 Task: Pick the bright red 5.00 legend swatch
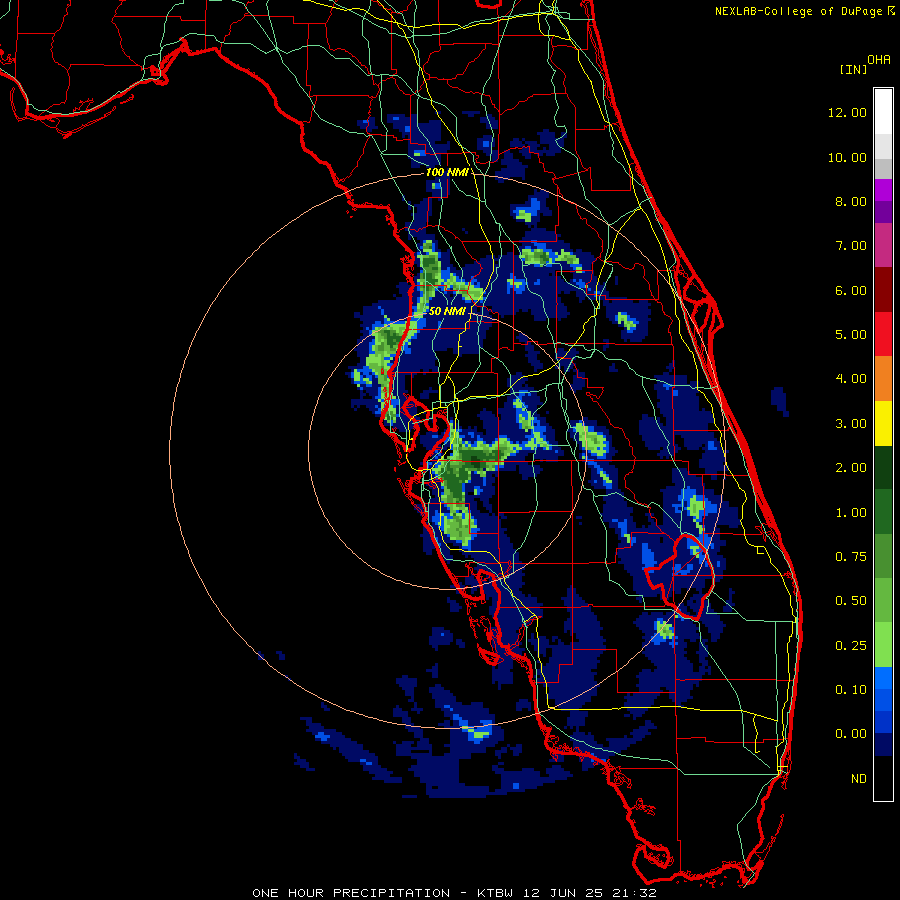click(x=883, y=334)
